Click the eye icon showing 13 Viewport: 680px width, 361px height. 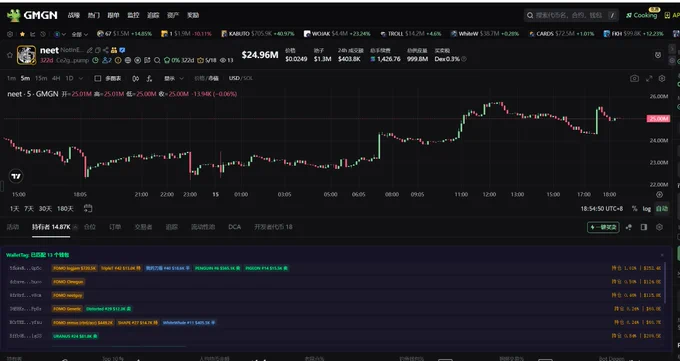tap(223, 60)
